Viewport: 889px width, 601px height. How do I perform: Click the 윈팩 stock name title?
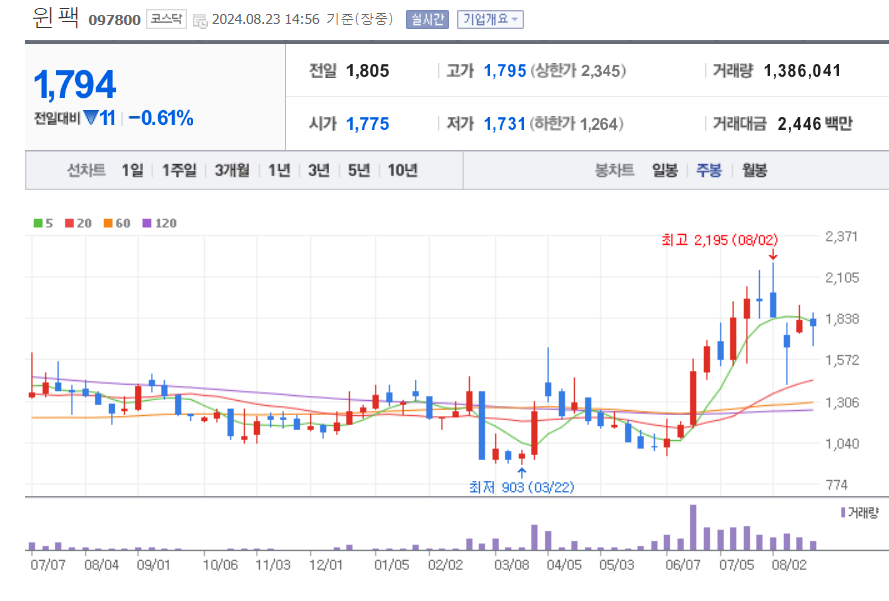coord(56,18)
